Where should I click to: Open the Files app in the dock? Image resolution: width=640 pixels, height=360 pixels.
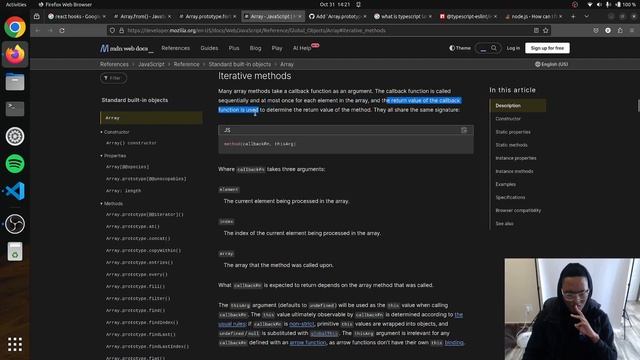click(15, 82)
